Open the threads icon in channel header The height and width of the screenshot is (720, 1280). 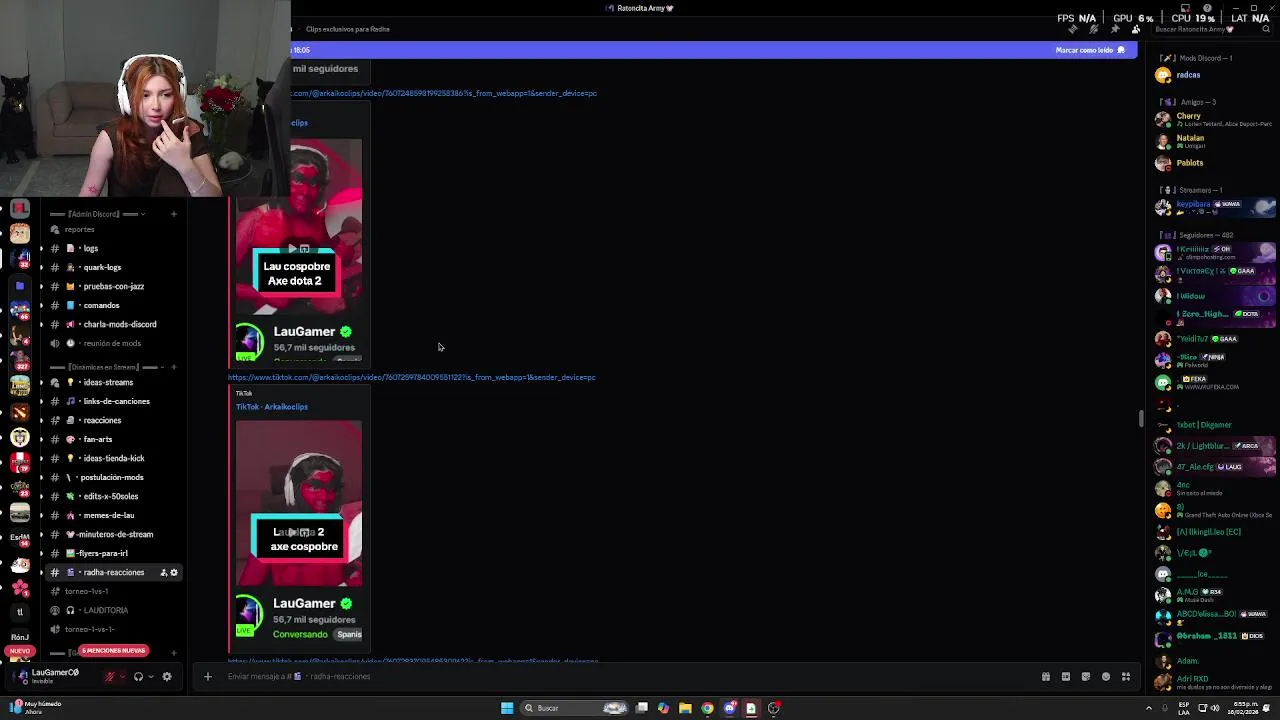pyautogui.click(x=1073, y=29)
